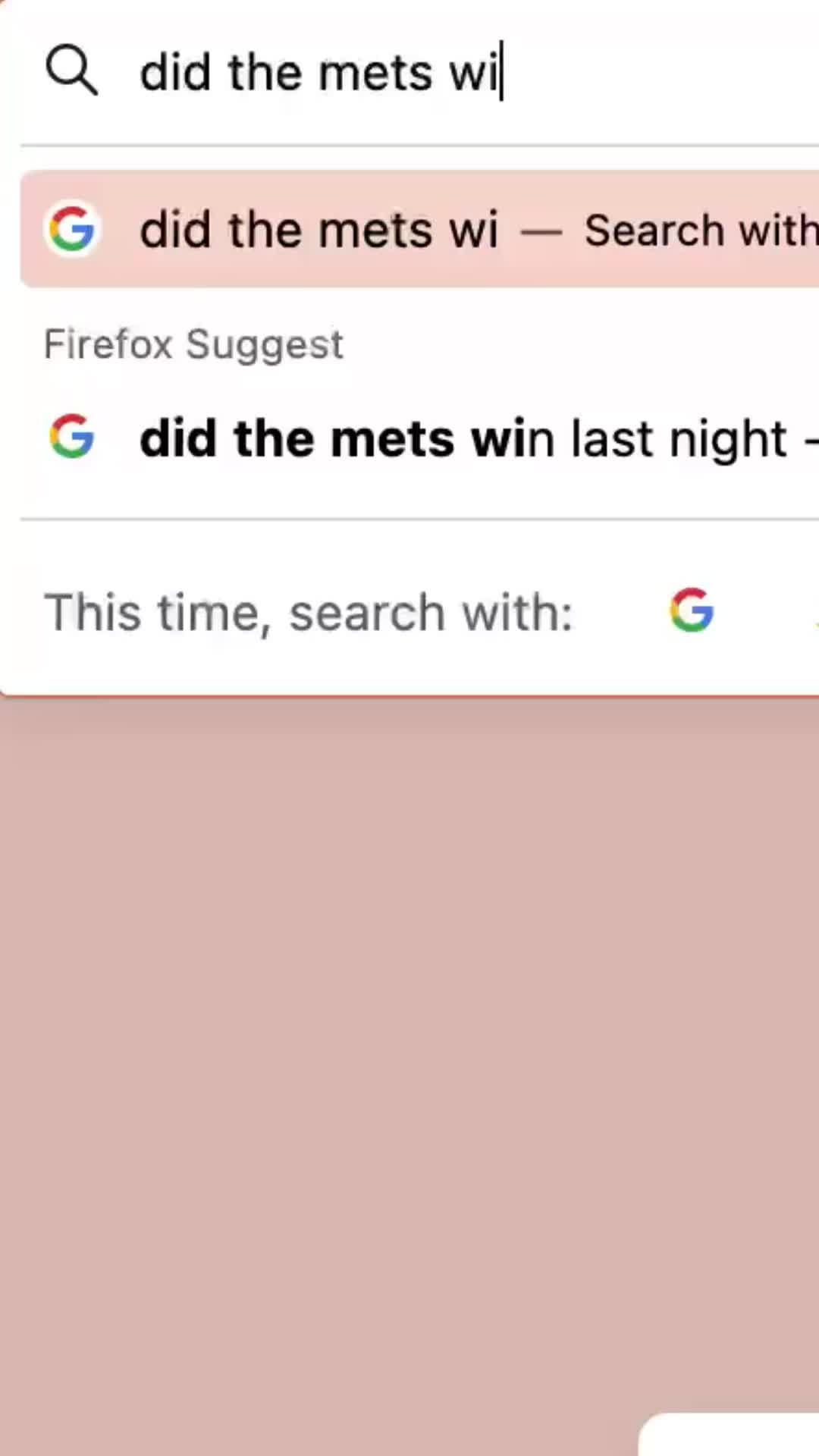Click "last night" in the suggested search
819x1456 pixels.
click(679, 438)
